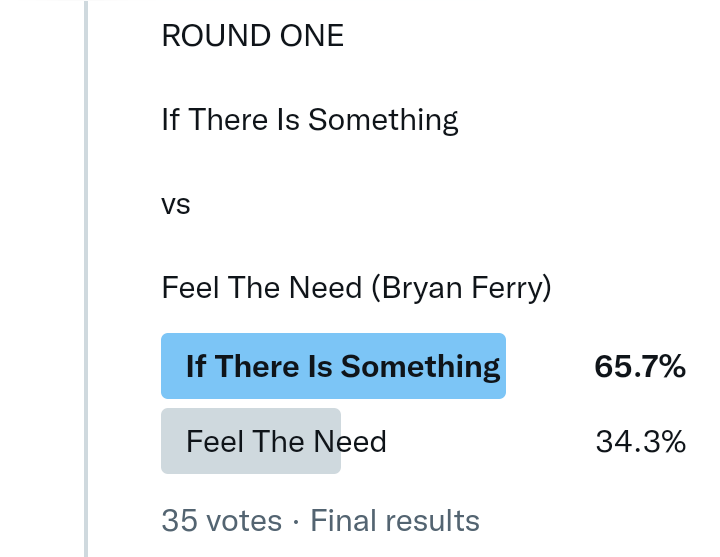Image resolution: width=720 pixels, height=557 pixels.
Task: Click the vs text in the post
Action: [175, 205]
